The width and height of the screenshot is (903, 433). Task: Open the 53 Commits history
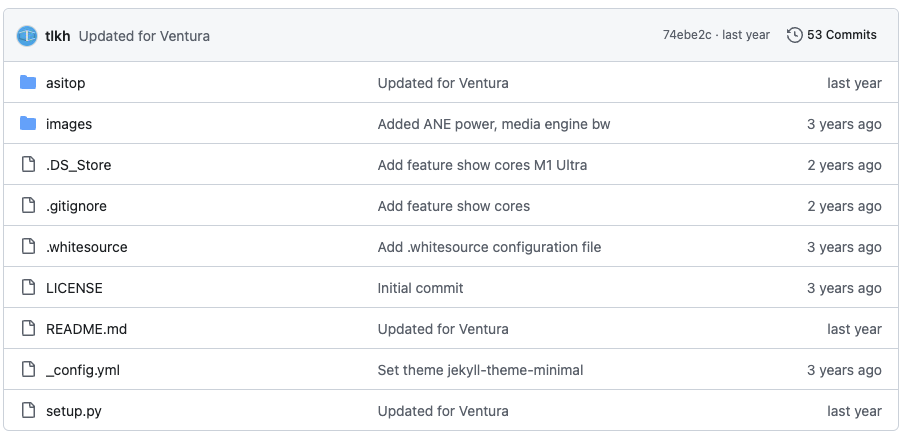click(x=841, y=35)
